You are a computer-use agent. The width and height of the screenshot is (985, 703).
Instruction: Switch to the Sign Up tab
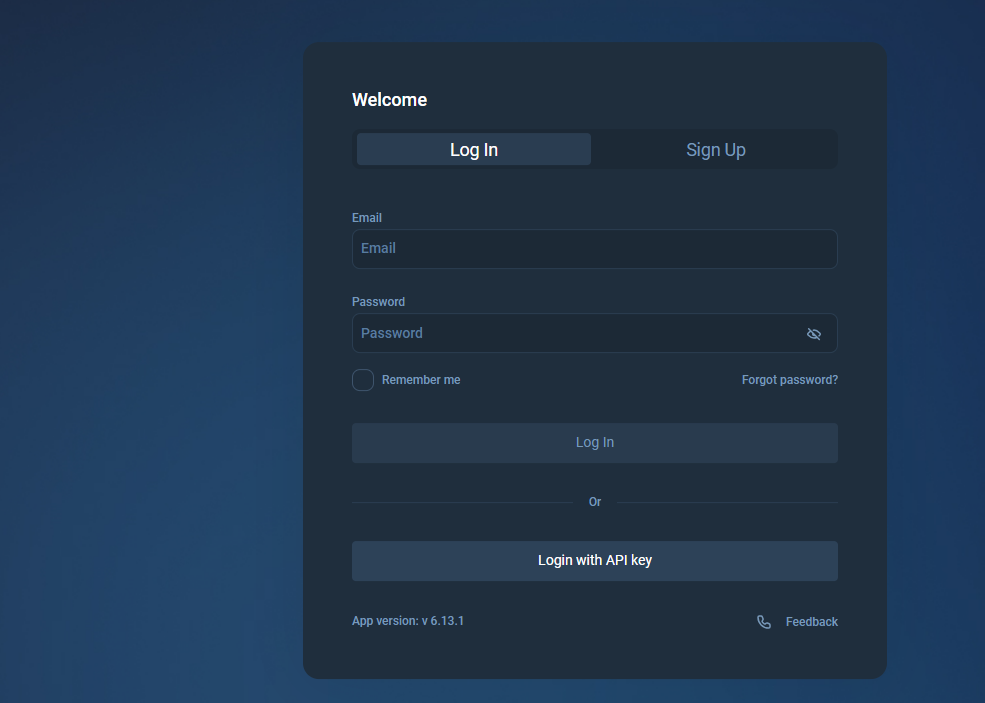tap(715, 149)
